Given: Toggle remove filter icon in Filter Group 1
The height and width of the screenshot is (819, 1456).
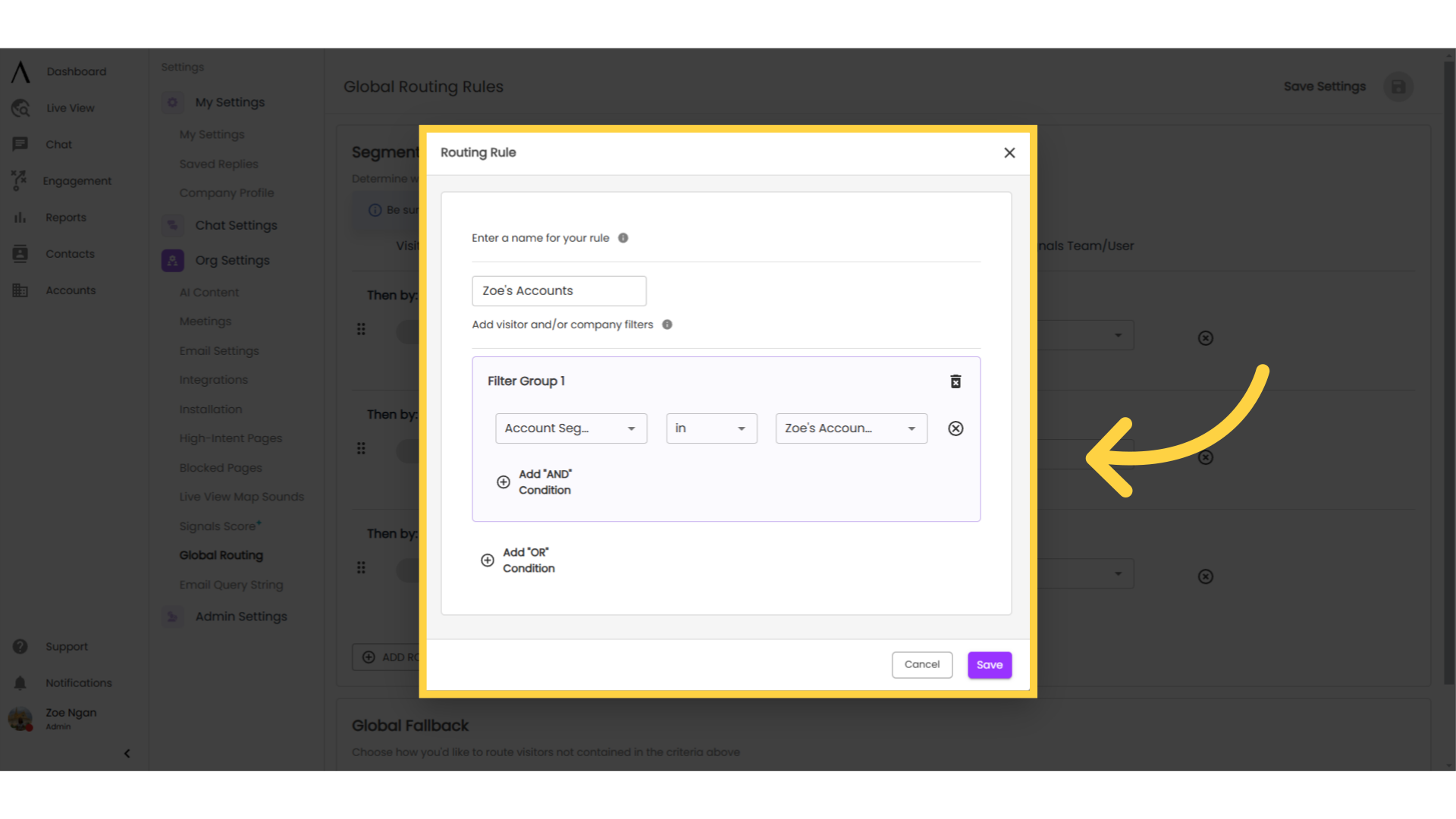Looking at the screenshot, I should (955, 428).
